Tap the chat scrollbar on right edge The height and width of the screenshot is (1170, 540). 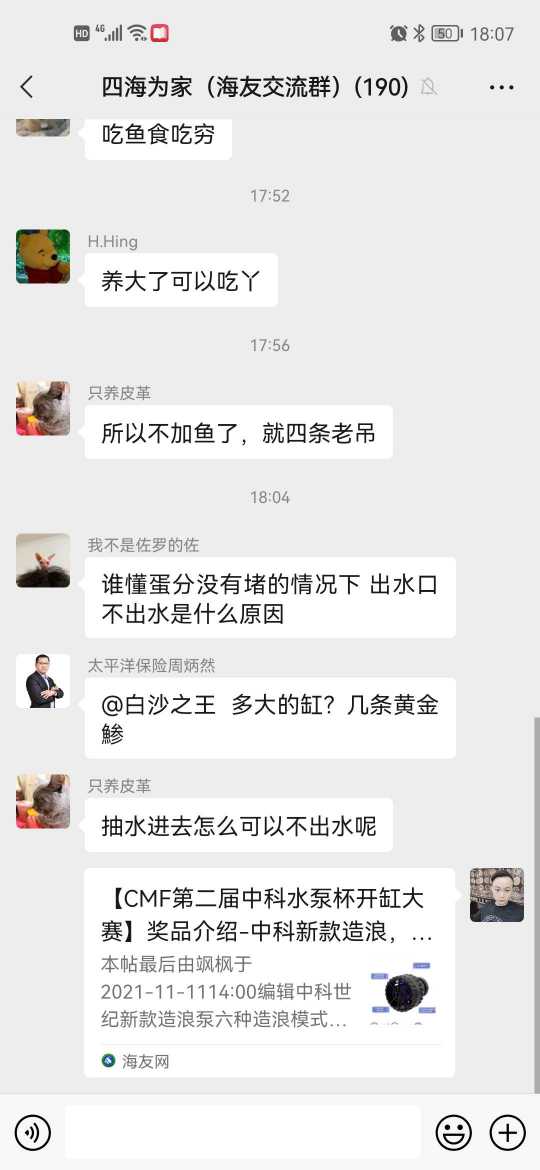[536, 903]
